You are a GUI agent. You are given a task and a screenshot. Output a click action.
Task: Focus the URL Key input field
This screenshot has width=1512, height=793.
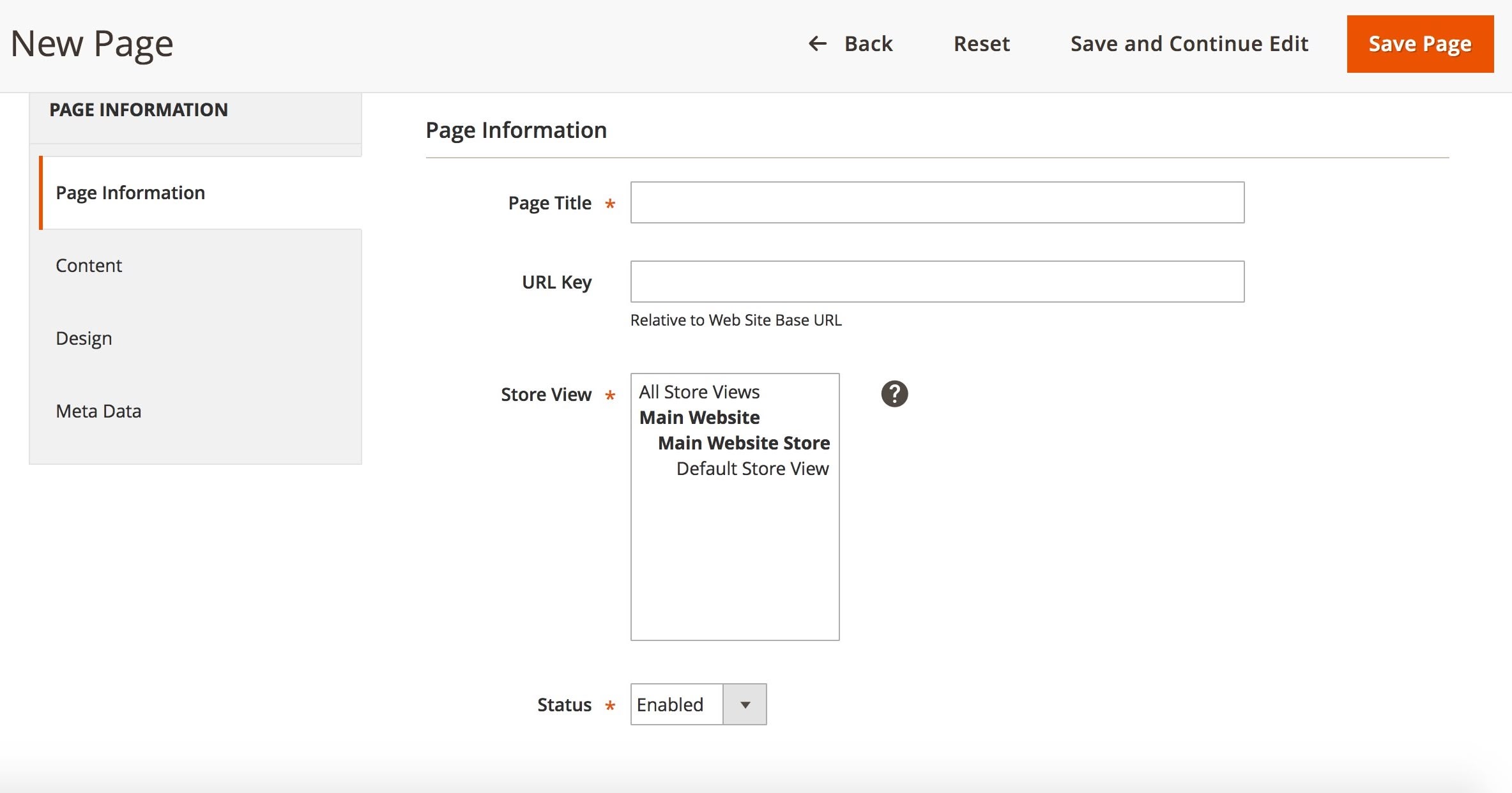point(937,282)
